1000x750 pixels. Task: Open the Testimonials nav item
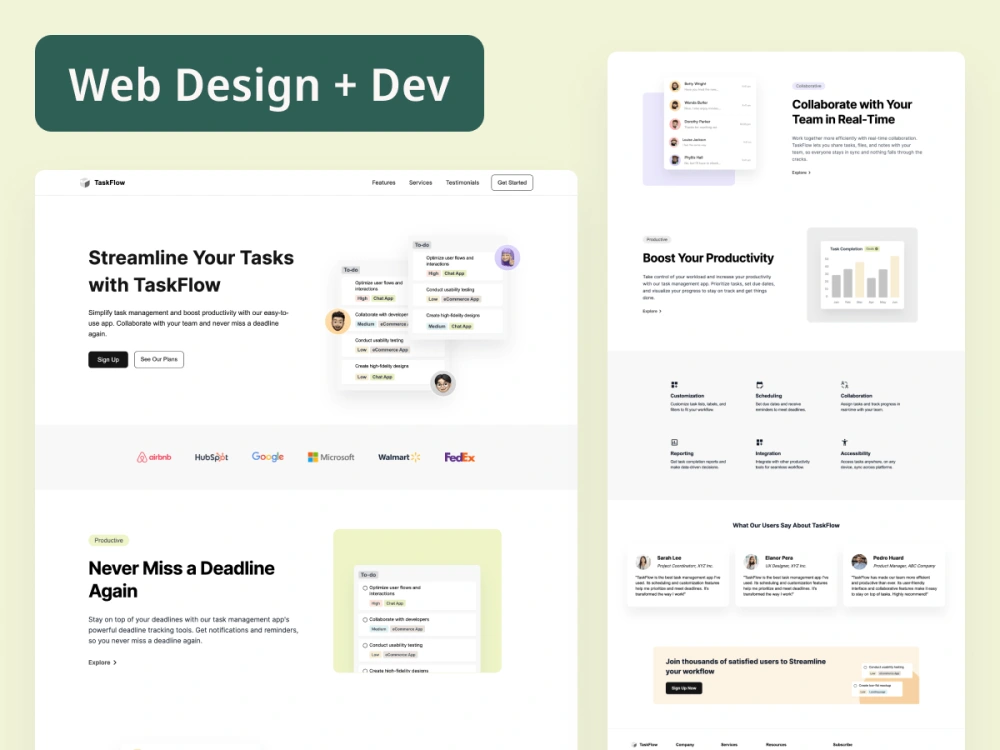tap(462, 183)
